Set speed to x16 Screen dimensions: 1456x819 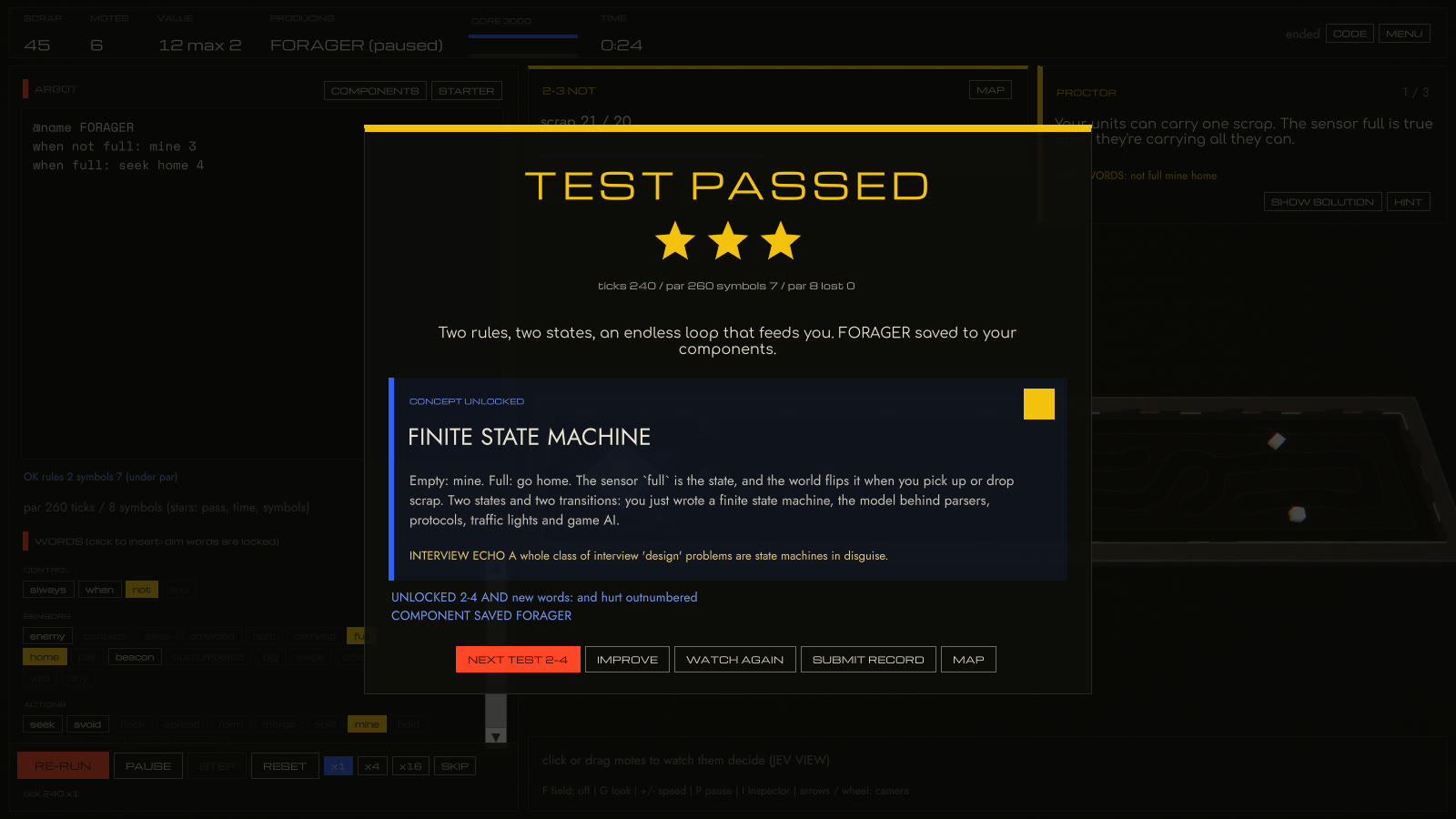pyautogui.click(x=410, y=766)
